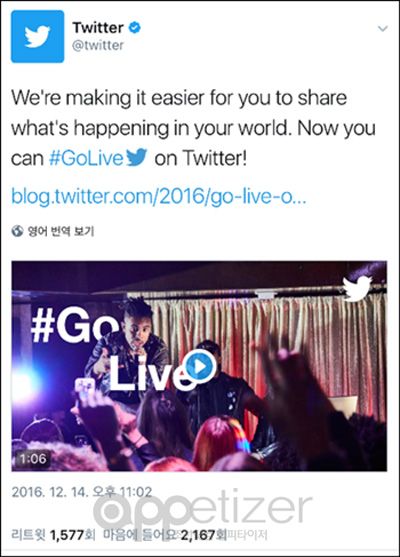This screenshot has width=400, height=557.
Task: Click the tweet body text
Action: tap(193, 128)
